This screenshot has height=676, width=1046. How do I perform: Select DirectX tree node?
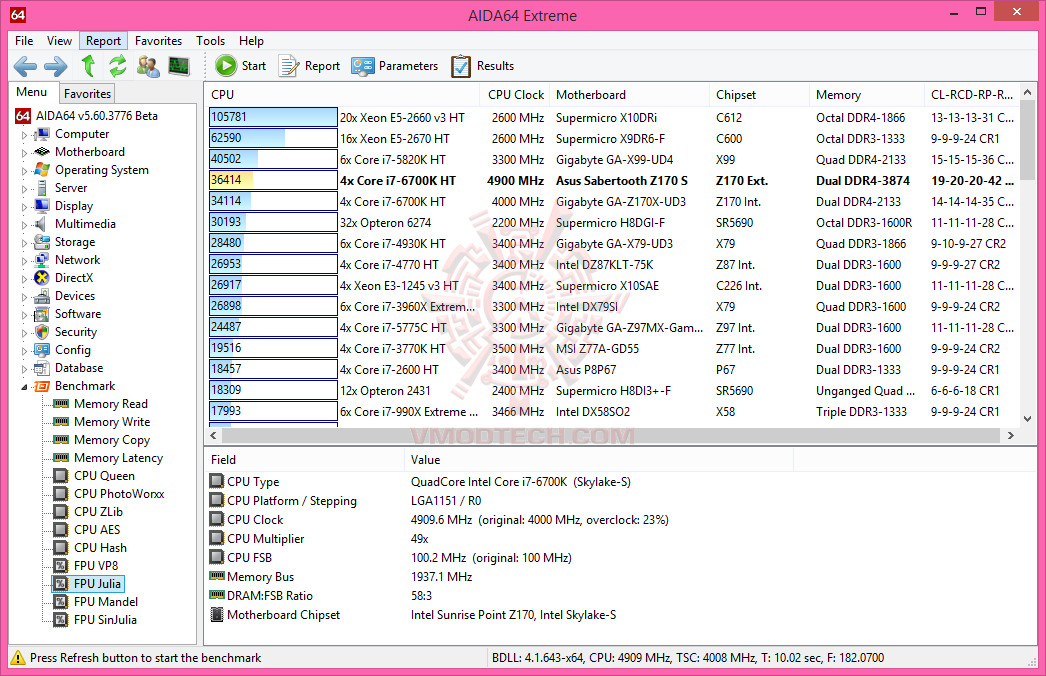click(x=74, y=278)
